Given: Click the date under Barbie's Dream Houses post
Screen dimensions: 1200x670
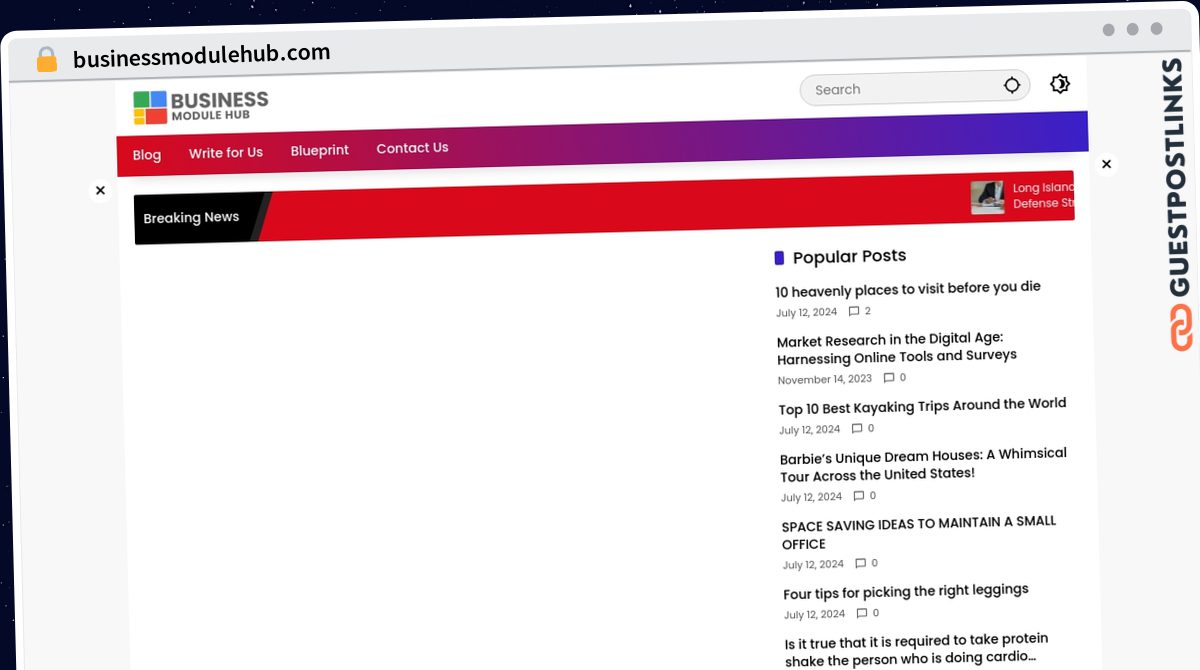Looking at the screenshot, I should pos(812,497).
